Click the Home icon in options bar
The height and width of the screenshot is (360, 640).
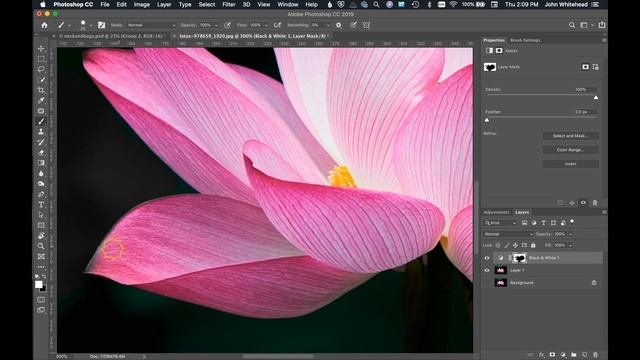pos(44,25)
